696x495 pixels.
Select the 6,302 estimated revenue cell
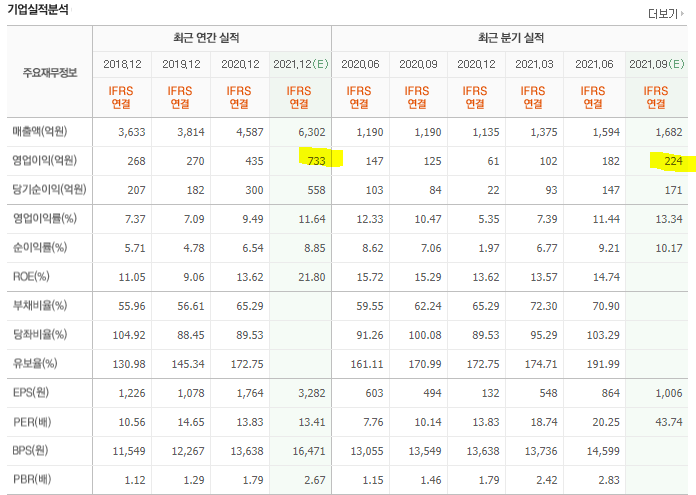pyautogui.click(x=312, y=132)
